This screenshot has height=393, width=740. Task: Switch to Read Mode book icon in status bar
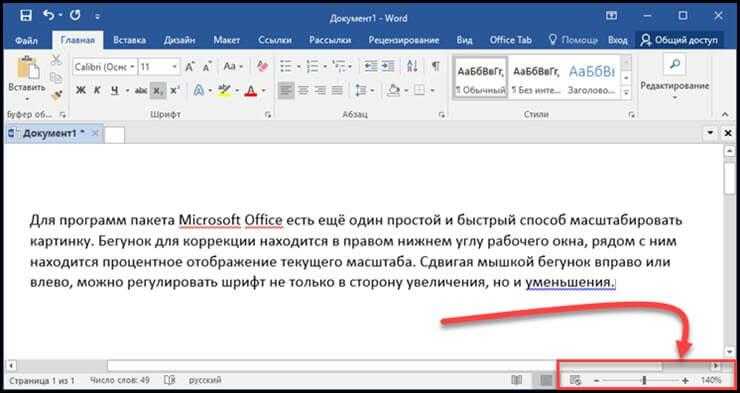[x=517, y=380]
